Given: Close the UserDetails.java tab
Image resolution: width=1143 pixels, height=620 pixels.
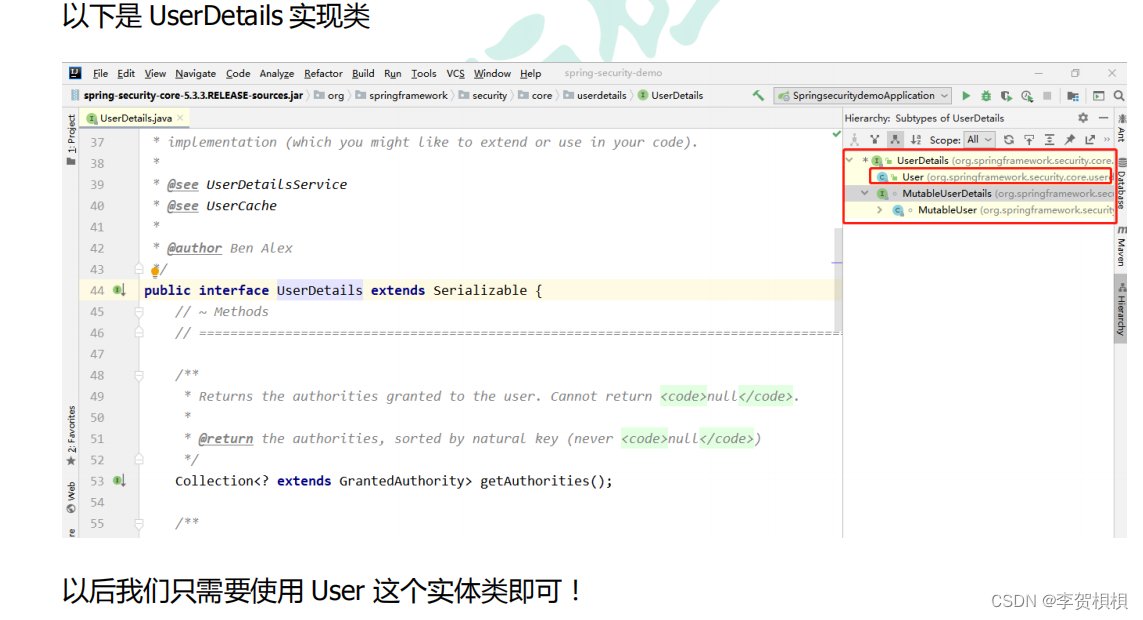Looking at the screenshot, I should [180, 118].
